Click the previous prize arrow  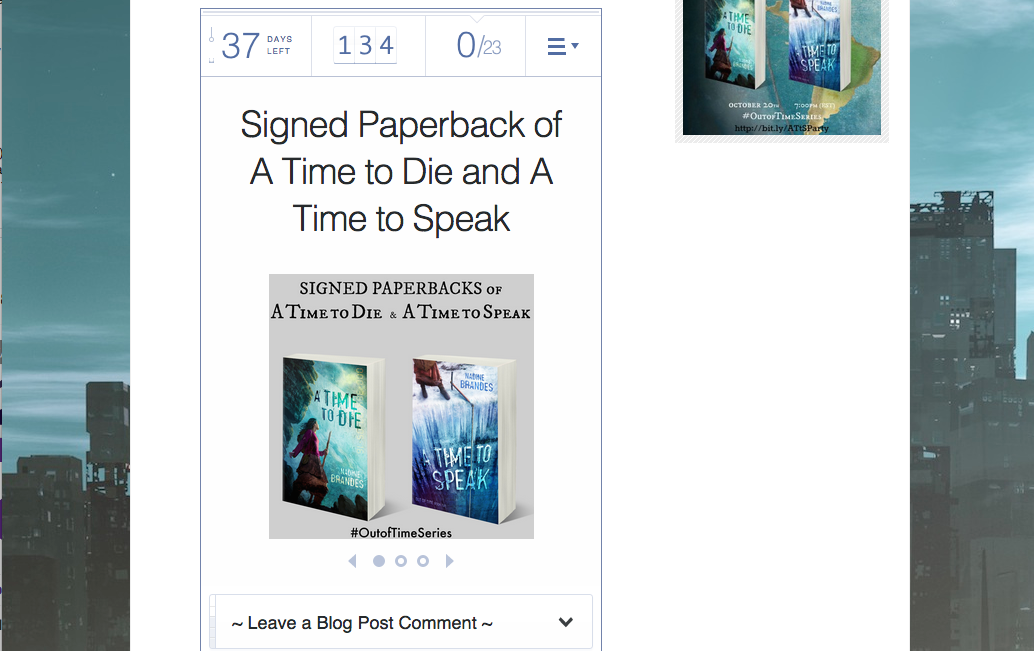click(353, 561)
